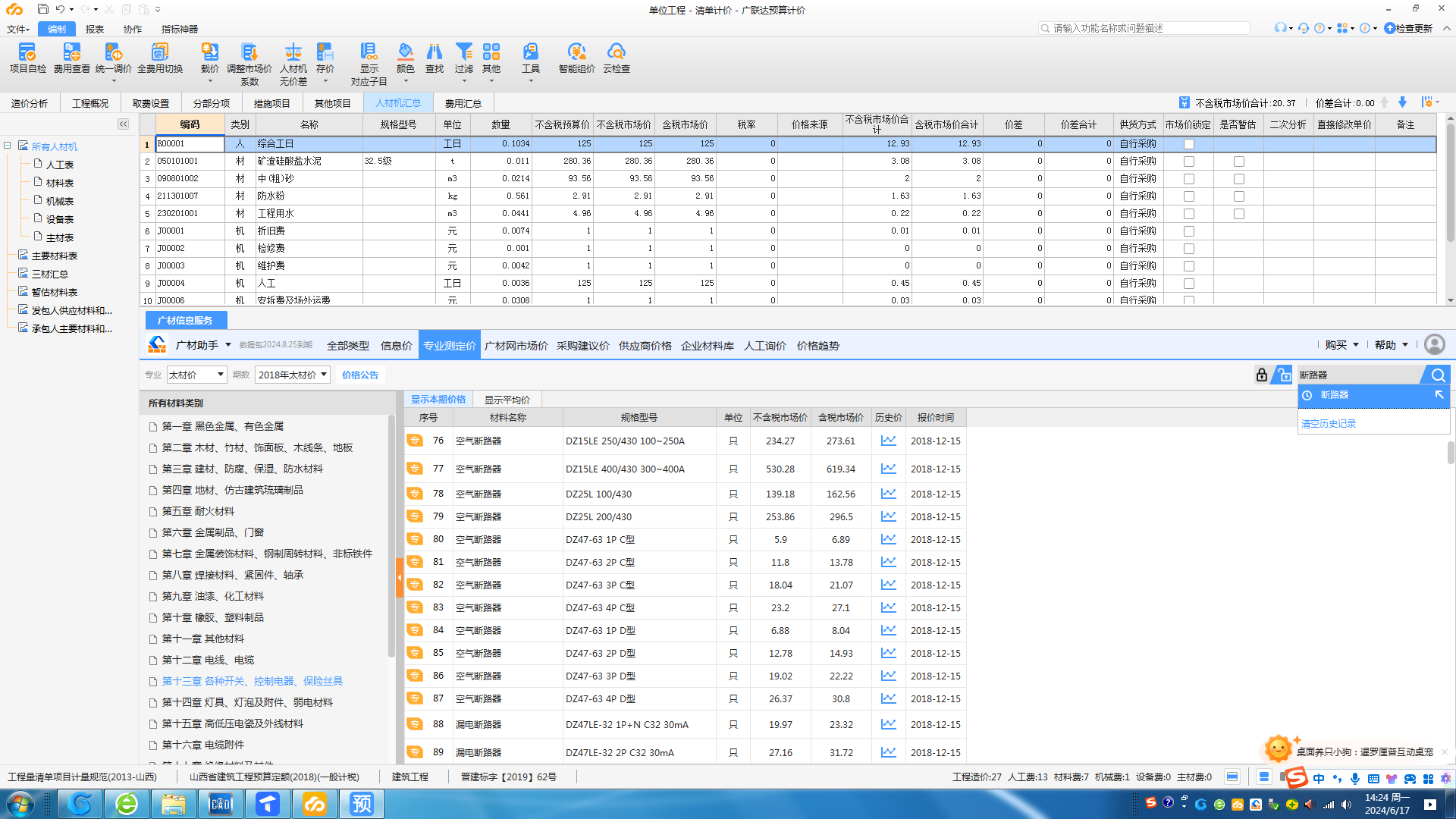Screen dimensions: 1456x819
Task: Click the 统一调价 icon
Action: pyautogui.click(x=114, y=58)
